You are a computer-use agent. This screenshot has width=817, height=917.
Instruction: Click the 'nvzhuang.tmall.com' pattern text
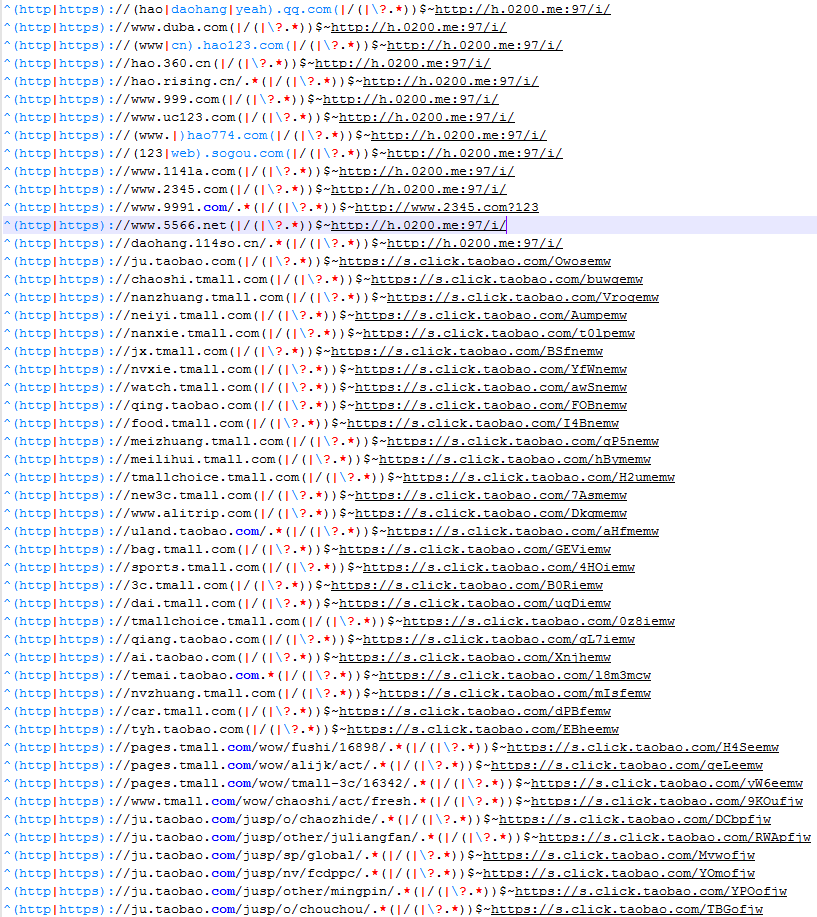tap(203, 694)
